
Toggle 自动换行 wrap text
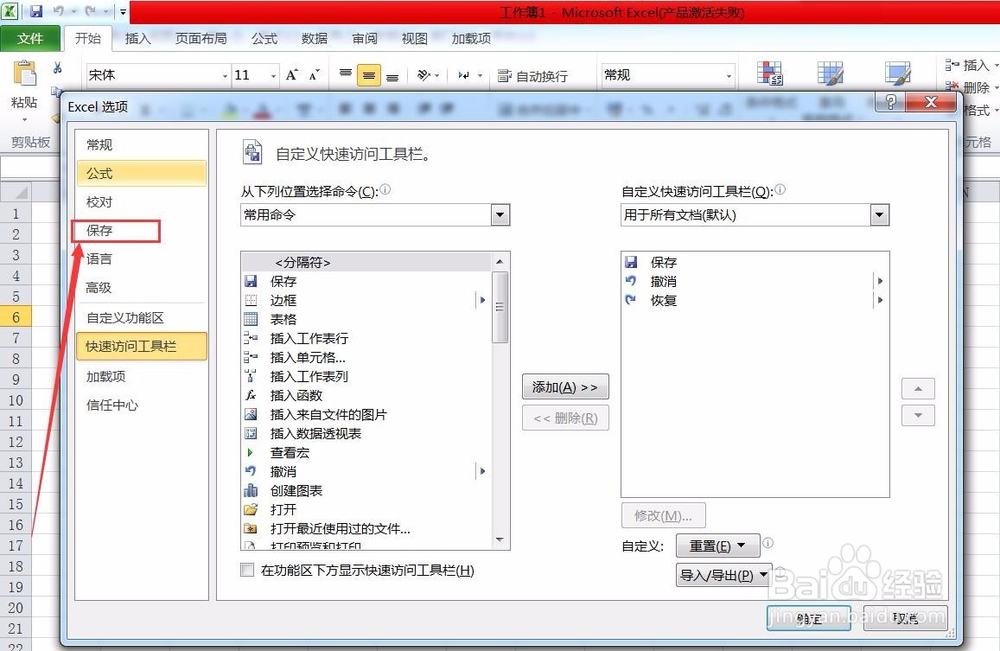533,76
